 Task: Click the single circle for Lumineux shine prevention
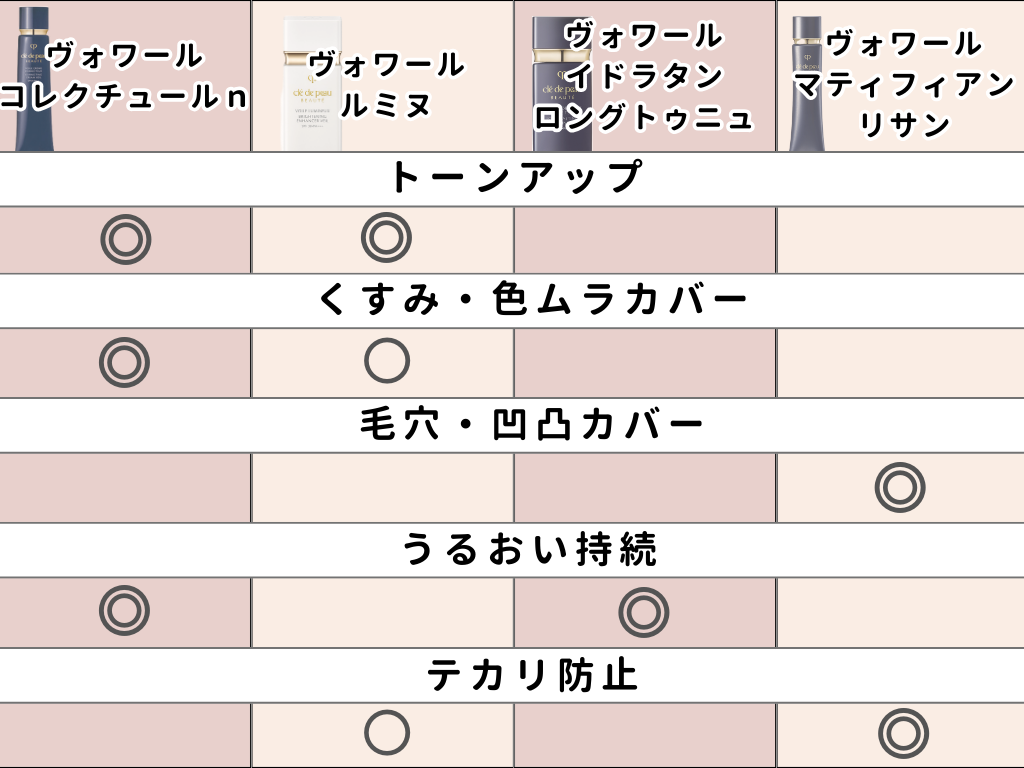pos(387,733)
